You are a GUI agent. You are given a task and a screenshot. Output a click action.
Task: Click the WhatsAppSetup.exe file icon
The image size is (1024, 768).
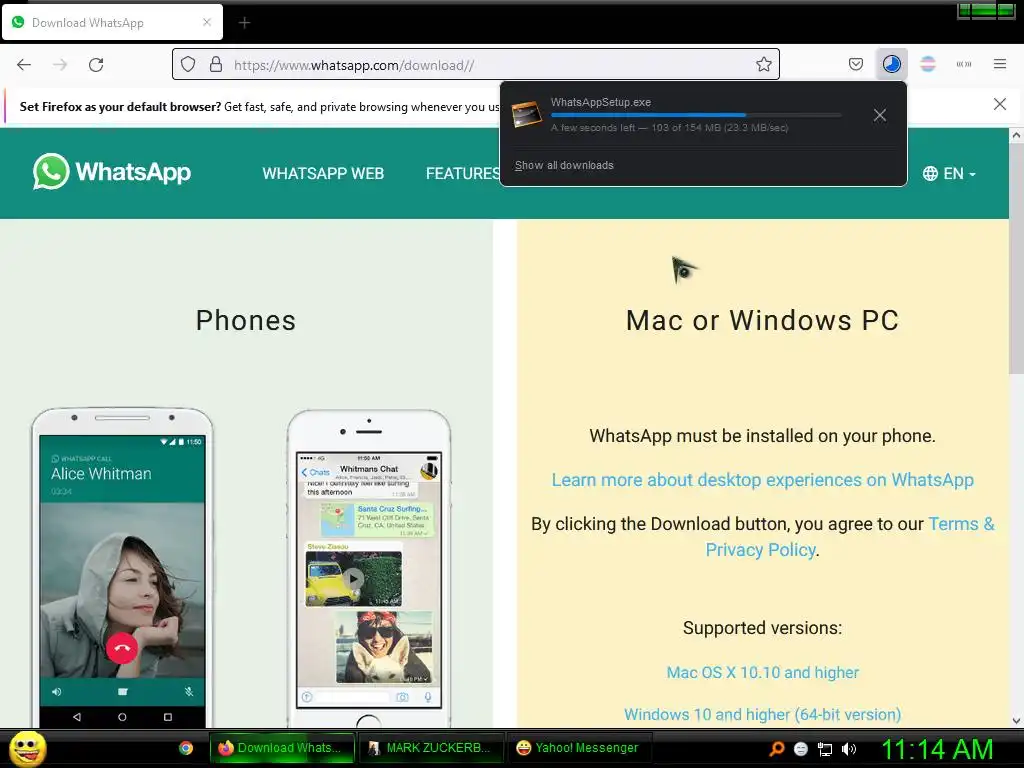click(526, 114)
